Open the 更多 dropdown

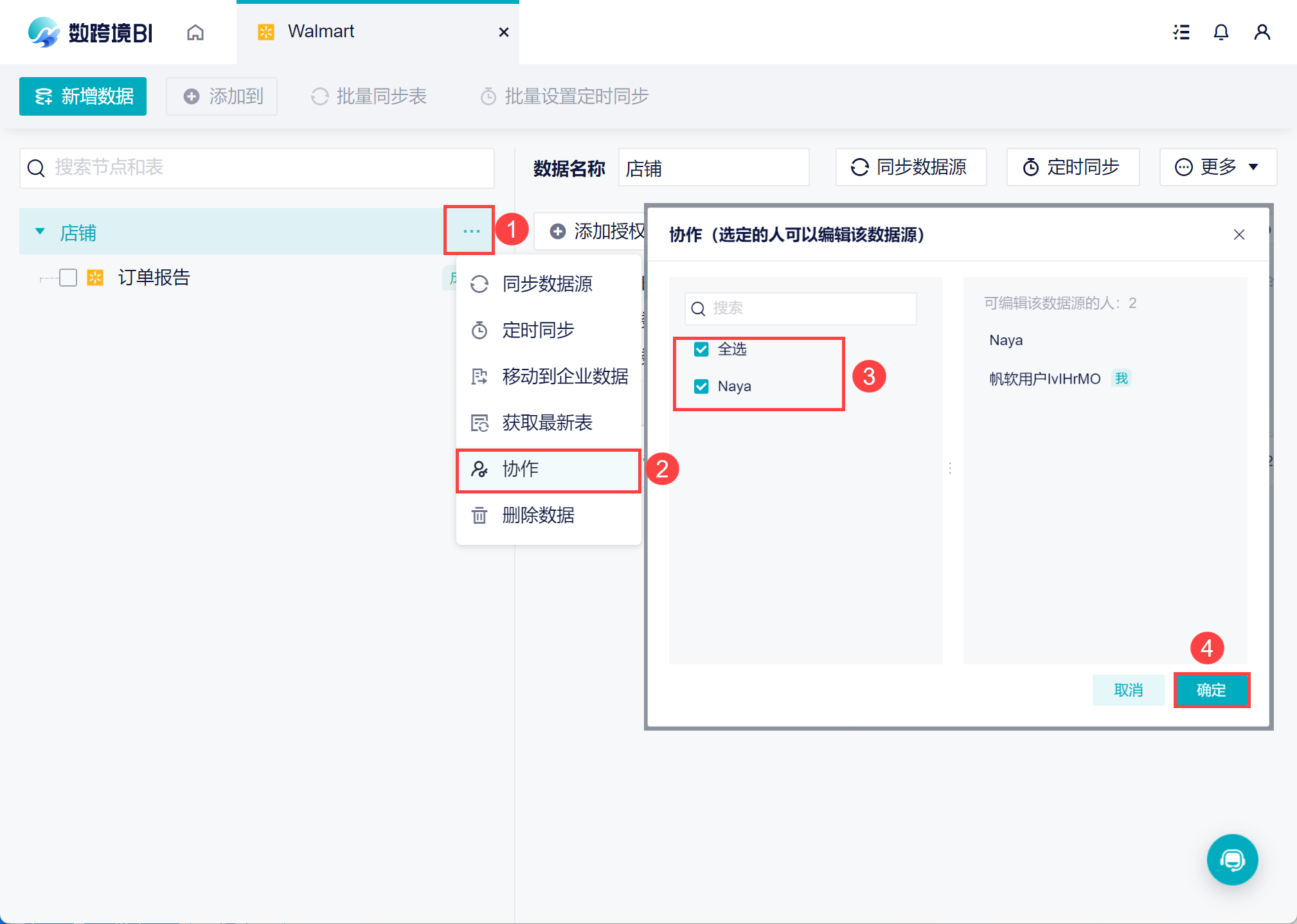tap(1217, 167)
